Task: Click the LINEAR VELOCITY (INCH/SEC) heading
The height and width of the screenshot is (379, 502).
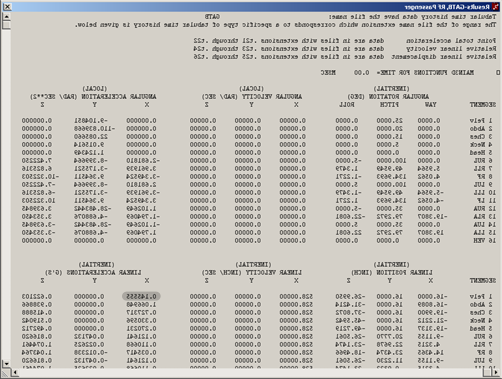Action: 252,273
